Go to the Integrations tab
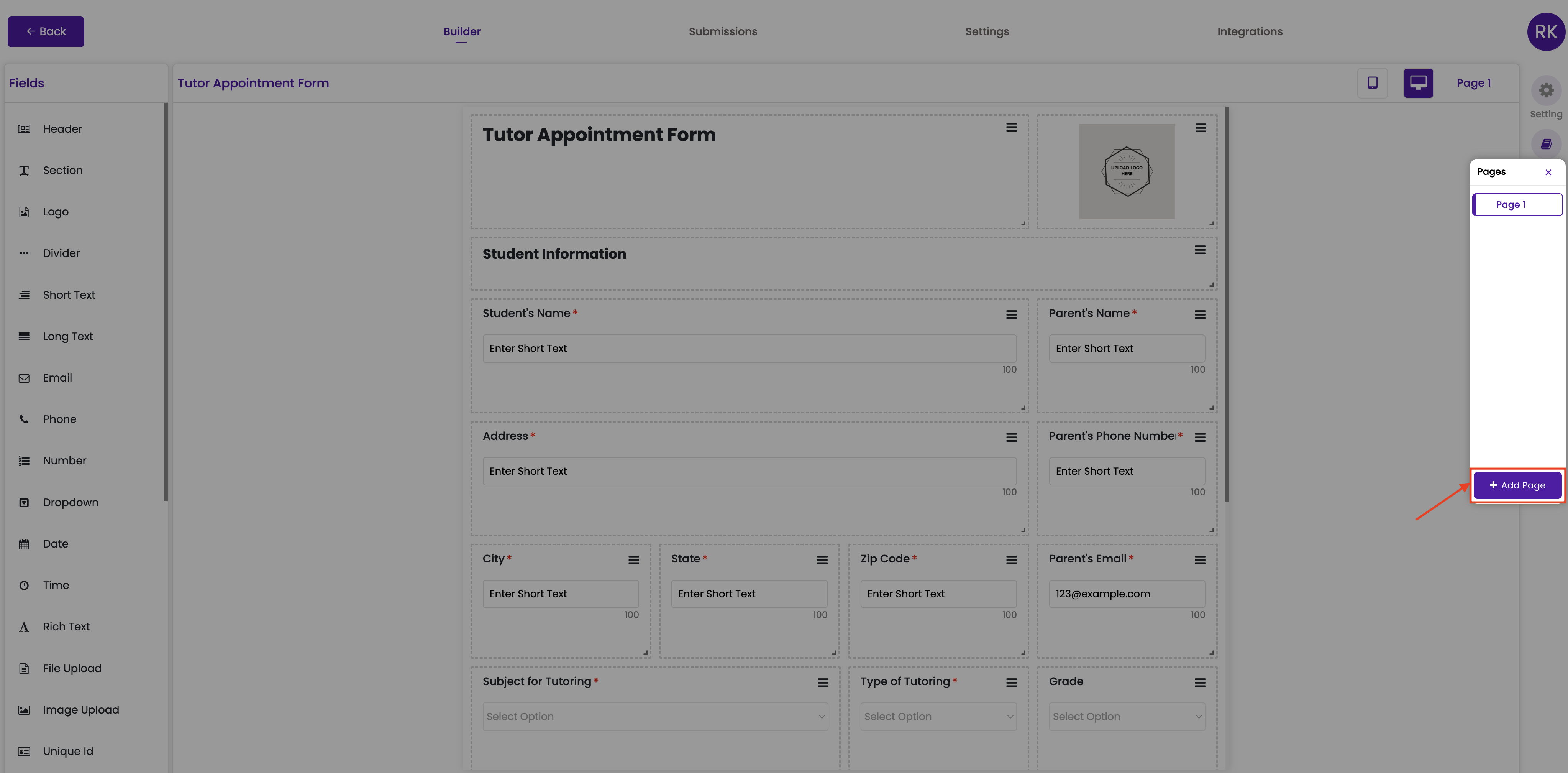This screenshot has width=1568, height=773. pos(1250,32)
